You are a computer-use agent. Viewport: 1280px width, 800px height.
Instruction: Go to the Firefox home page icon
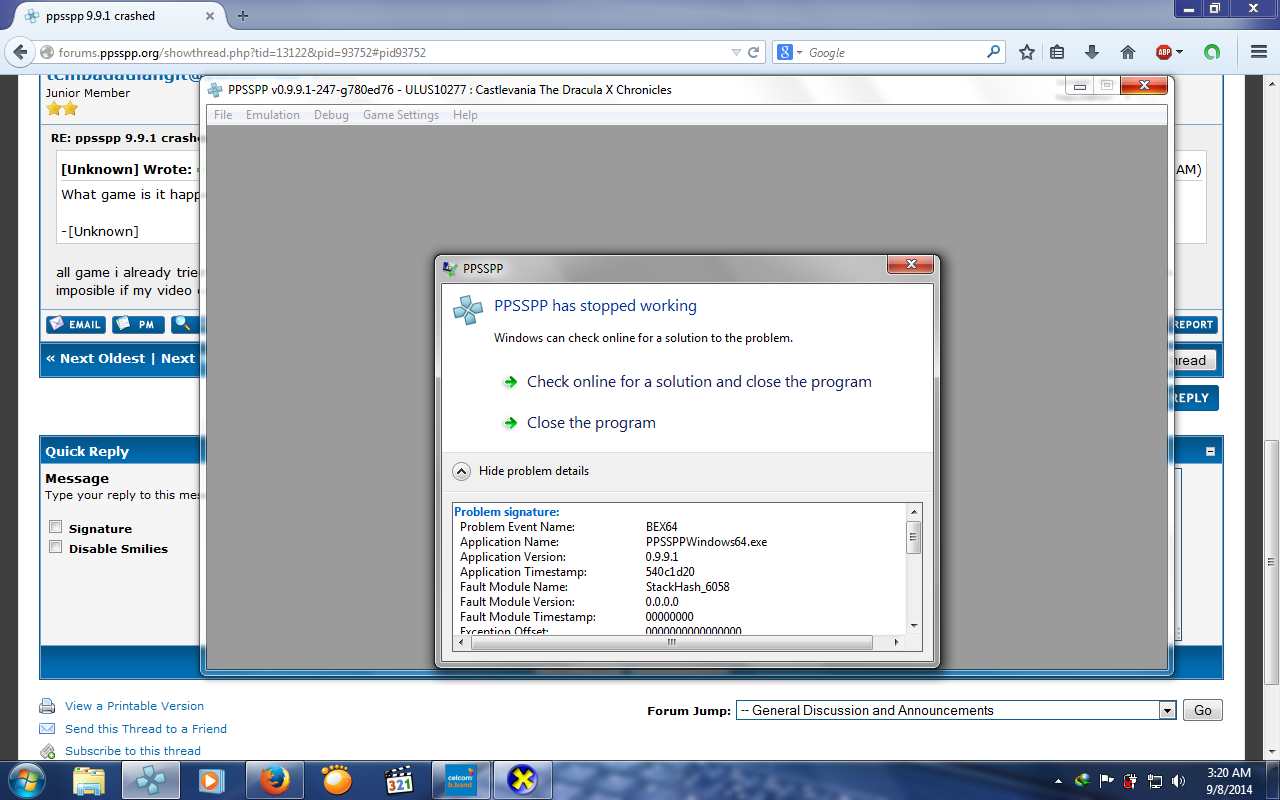1127,52
